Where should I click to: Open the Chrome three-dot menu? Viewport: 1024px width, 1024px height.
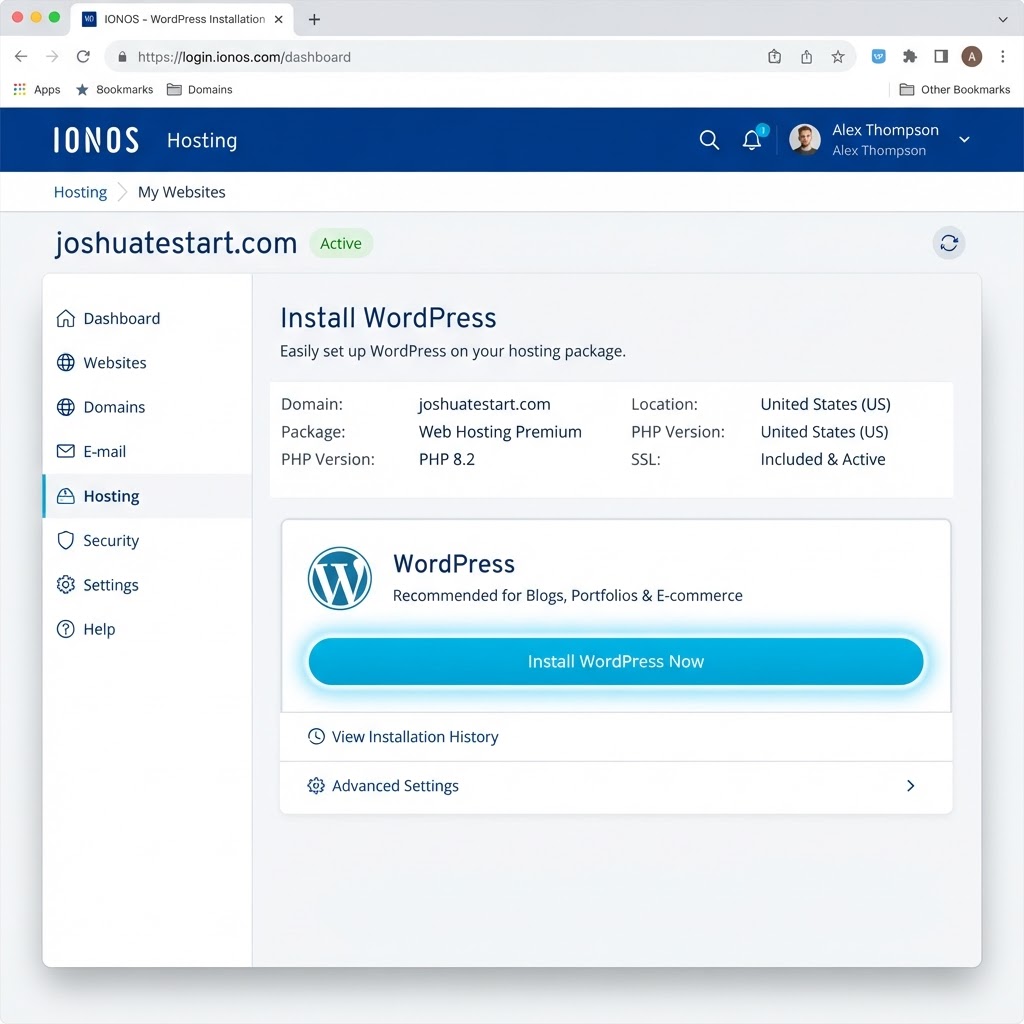pos(1003,57)
